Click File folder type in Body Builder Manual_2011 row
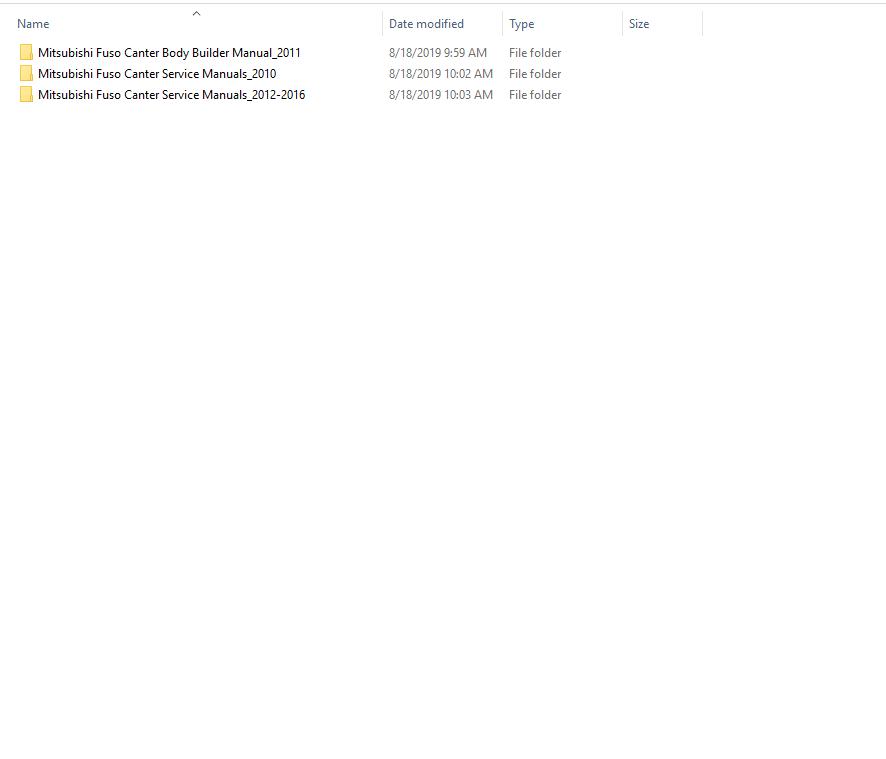Screen dimensions: 886x759 click(x=535, y=53)
